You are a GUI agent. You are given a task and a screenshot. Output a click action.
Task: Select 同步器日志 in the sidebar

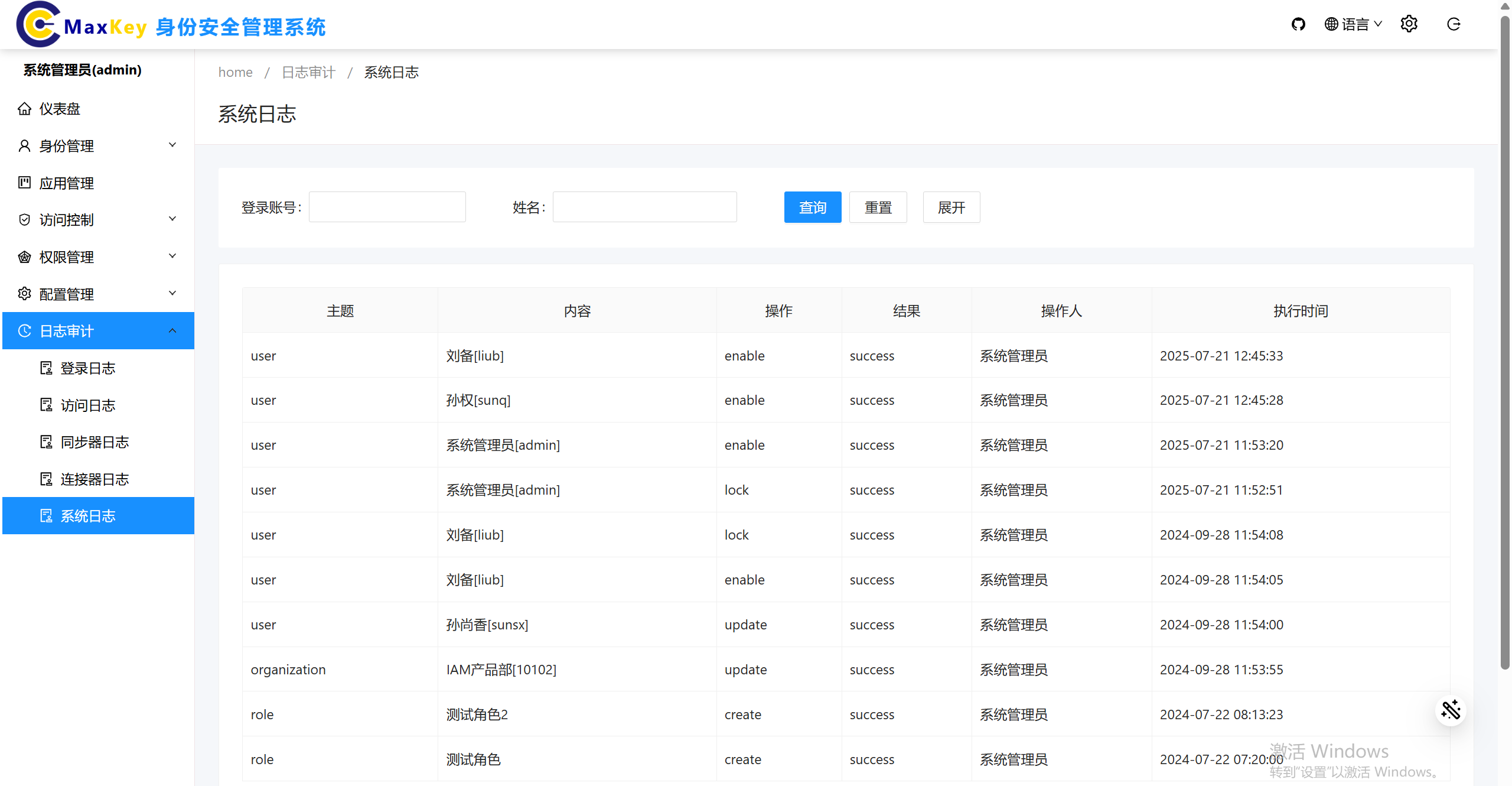point(94,442)
